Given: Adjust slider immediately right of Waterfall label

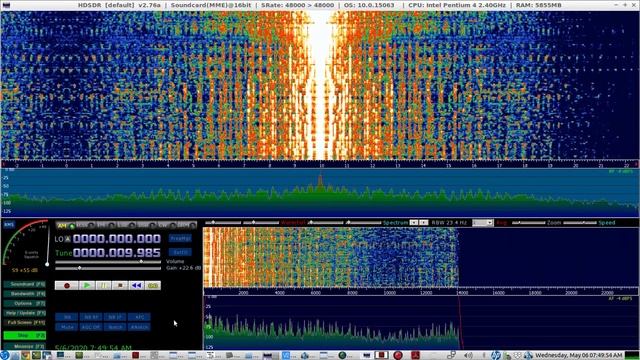Looking at the screenshot, I should (x=327, y=223).
